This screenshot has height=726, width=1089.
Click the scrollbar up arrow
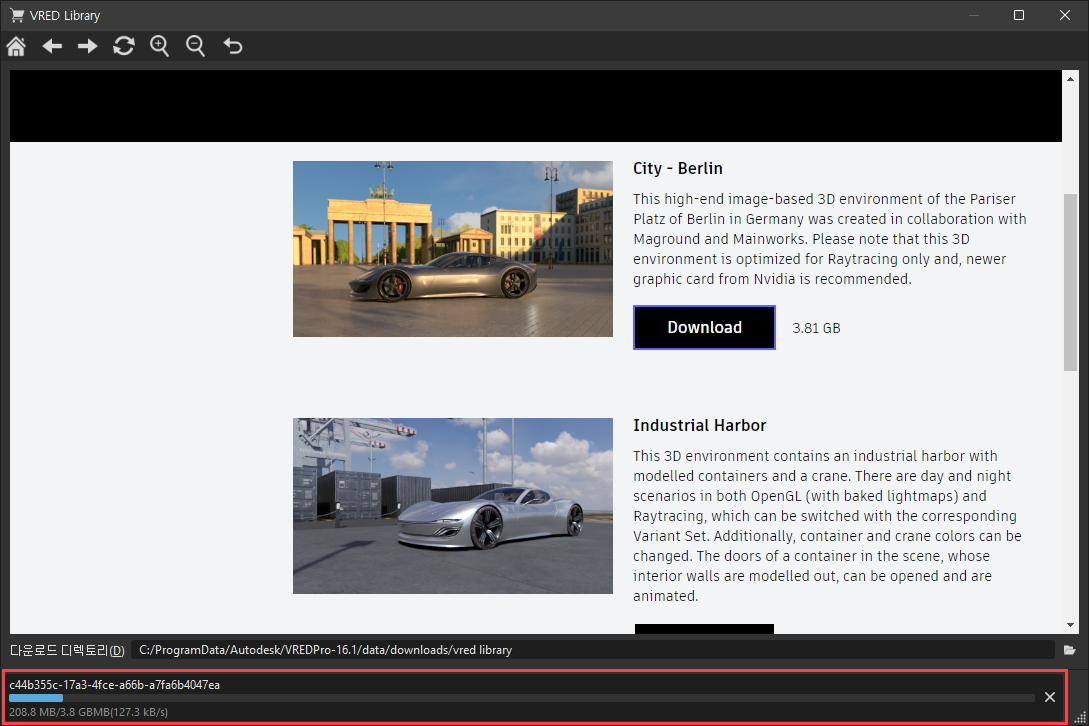pyautogui.click(x=1070, y=79)
